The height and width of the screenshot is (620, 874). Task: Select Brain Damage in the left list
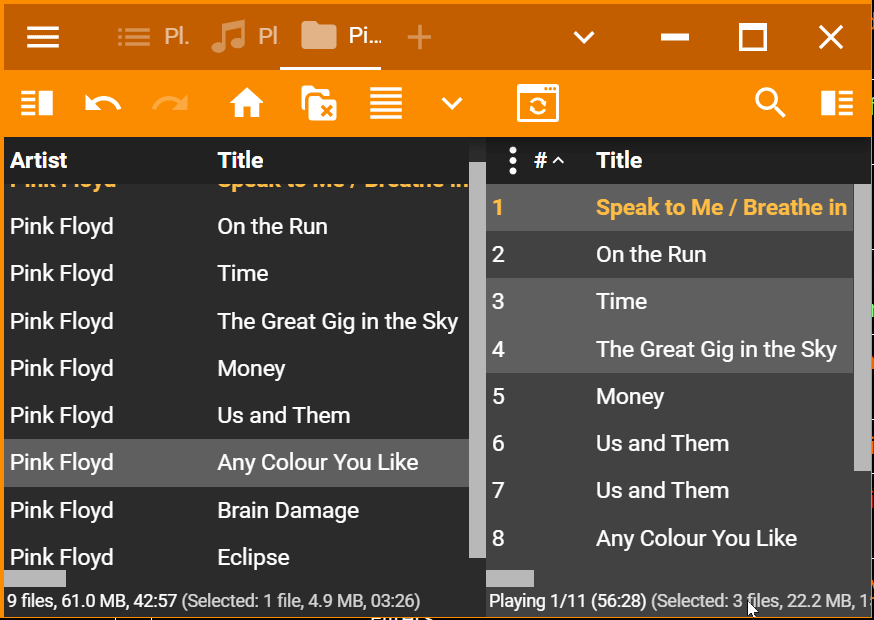click(288, 510)
